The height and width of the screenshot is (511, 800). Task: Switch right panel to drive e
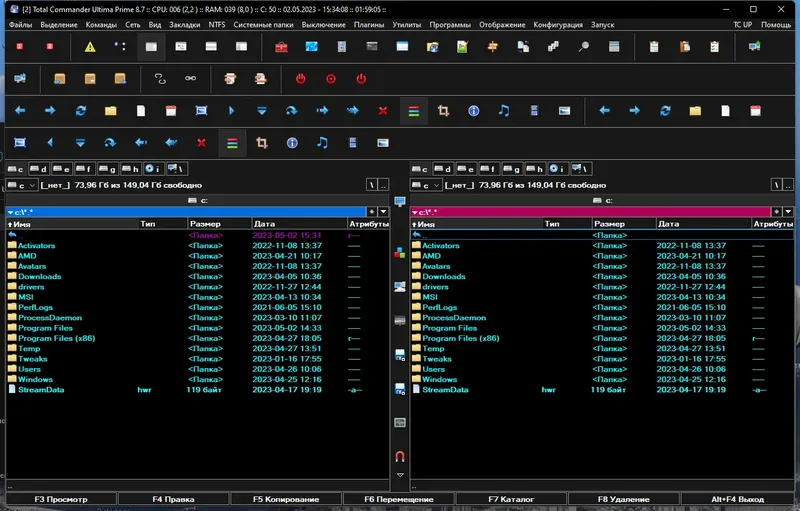[x=465, y=169]
